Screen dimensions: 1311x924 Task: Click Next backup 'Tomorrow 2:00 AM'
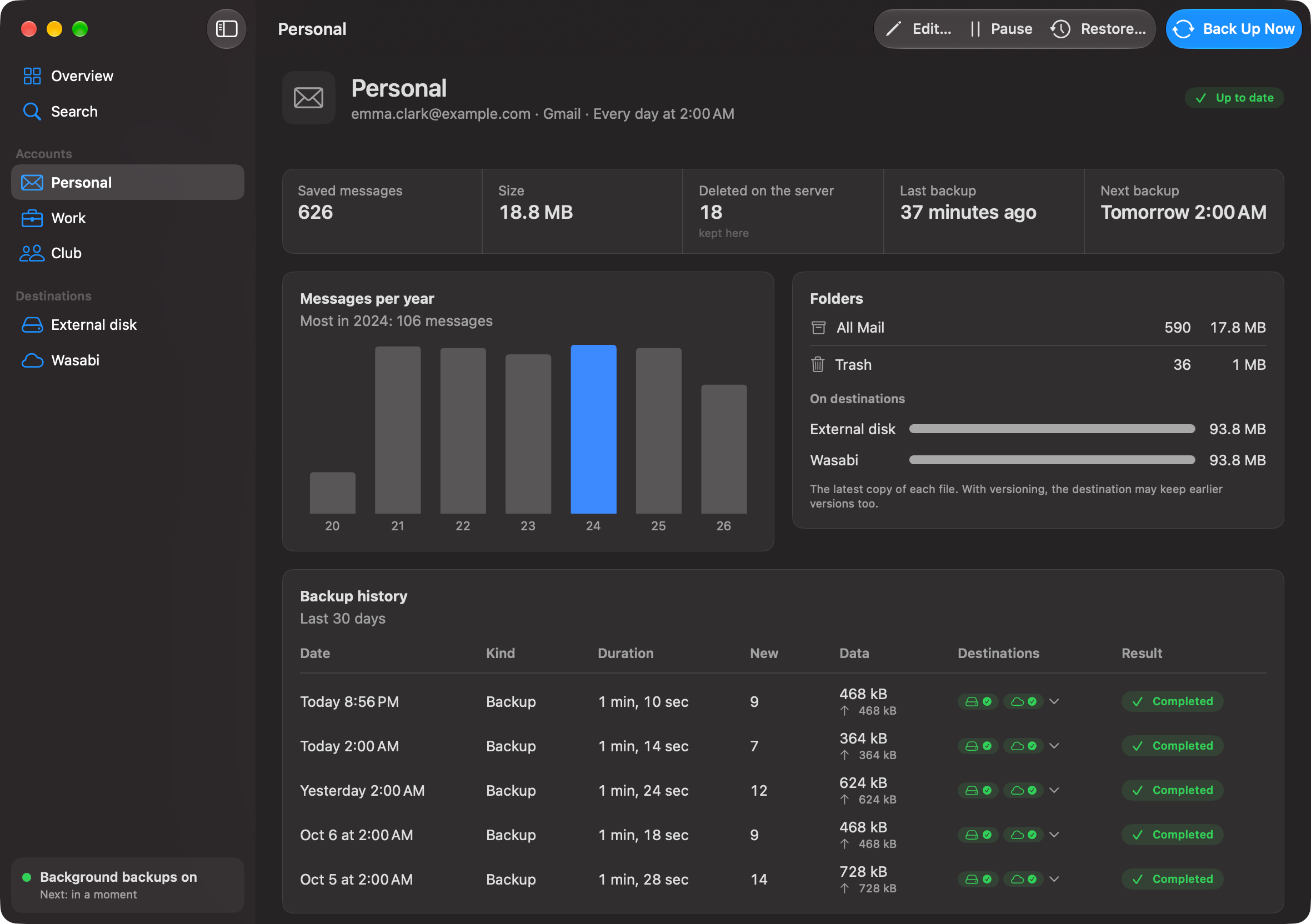[x=1183, y=212]
